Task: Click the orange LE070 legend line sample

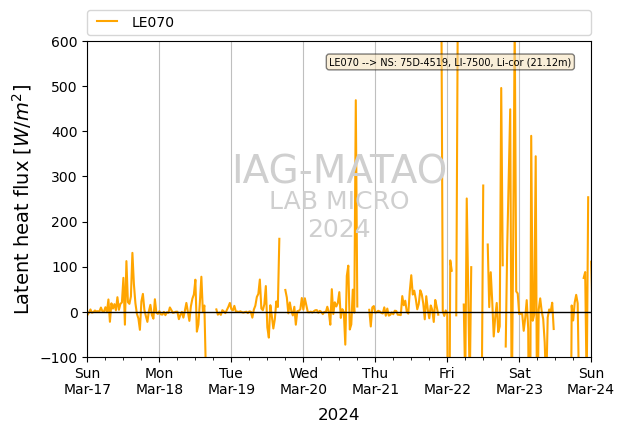Action: (107, 22)
